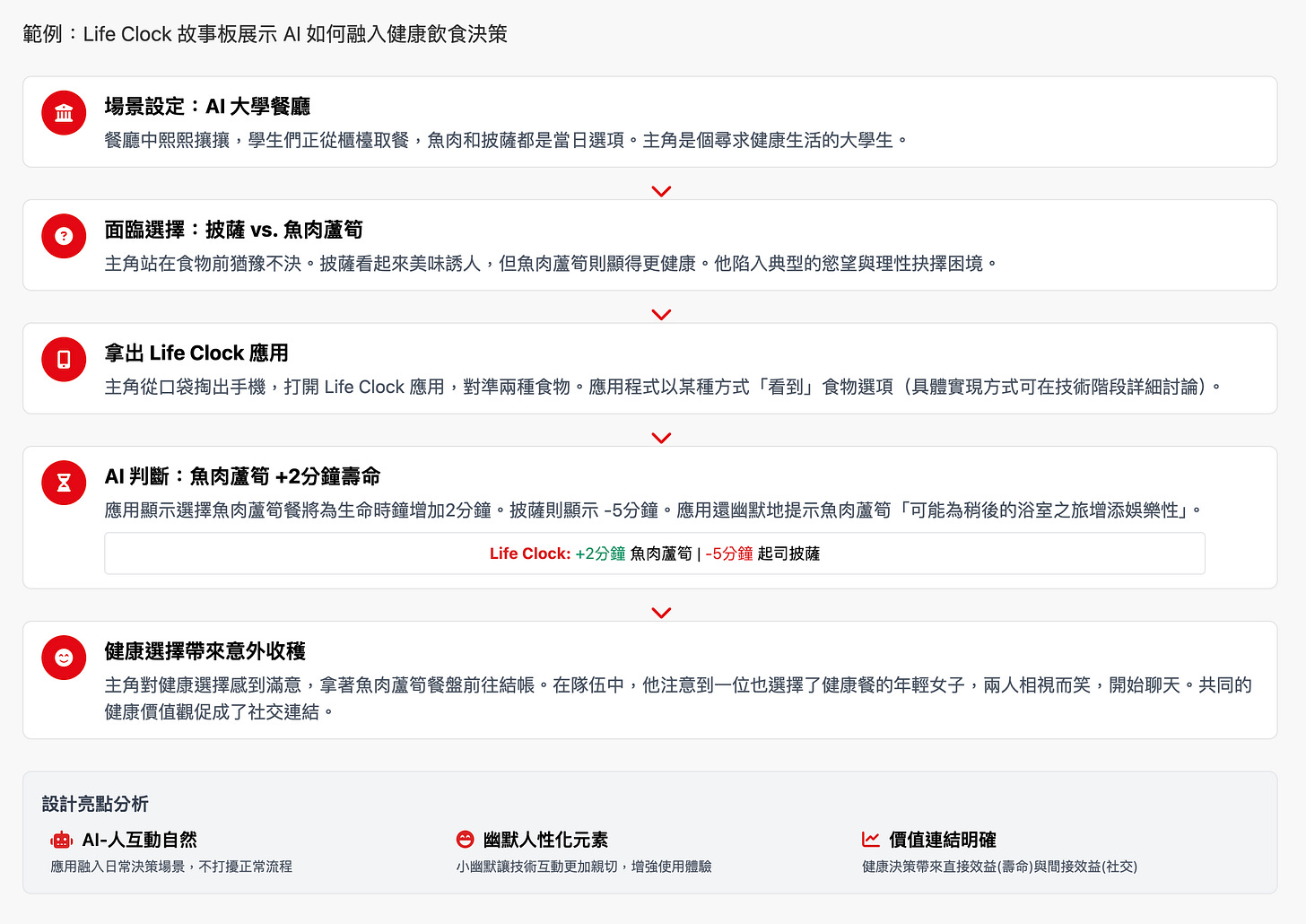Click the paragraph starting 餐廳中熙熙攘攘
Viewport: 1306px width, 924px height.
508,140
